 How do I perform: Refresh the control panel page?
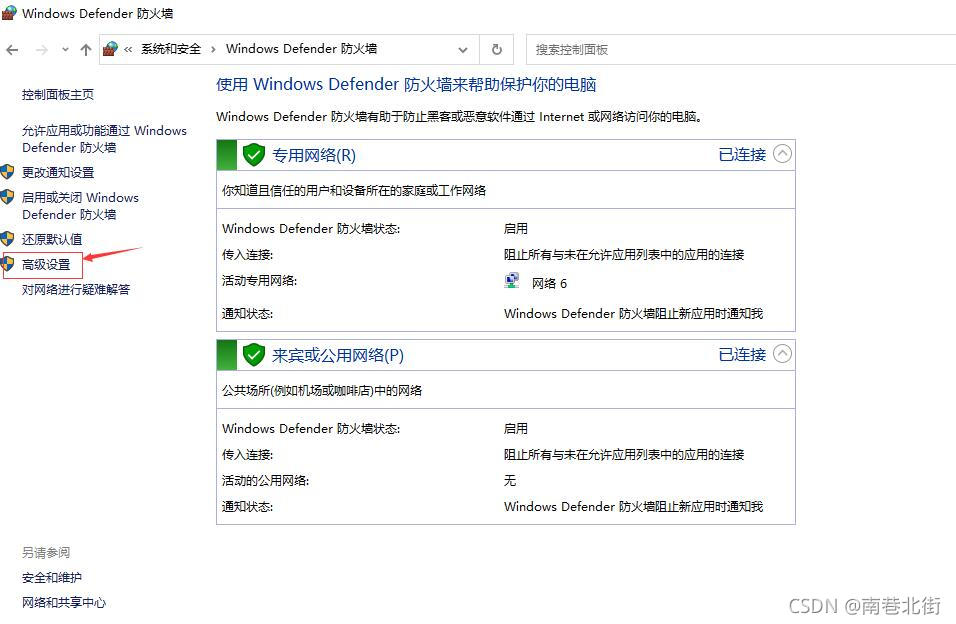[497, 49]
